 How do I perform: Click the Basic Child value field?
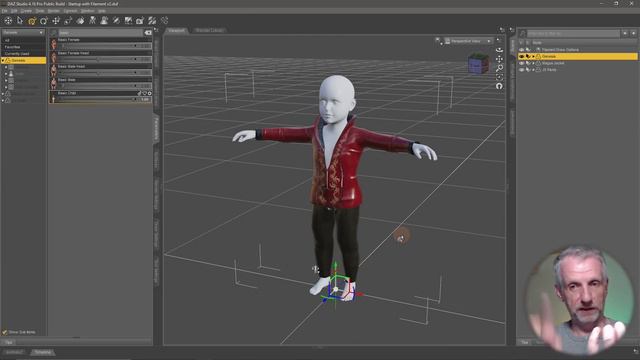[x=145, y=99]
